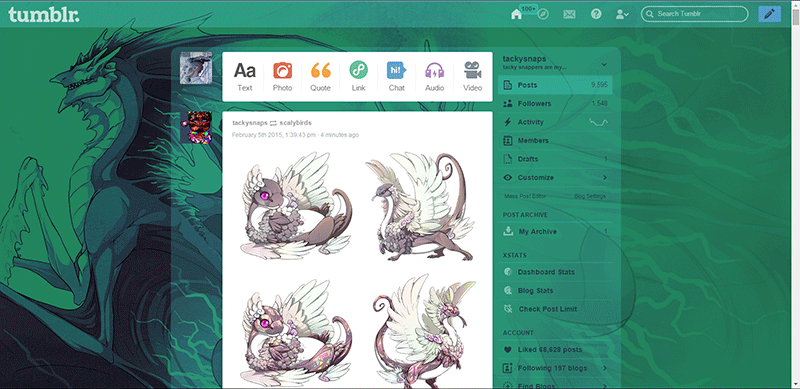This screenshot has height=389, width=800.
Task: Click the scrollbar up arrow
Action: click(x=796, y=4)
